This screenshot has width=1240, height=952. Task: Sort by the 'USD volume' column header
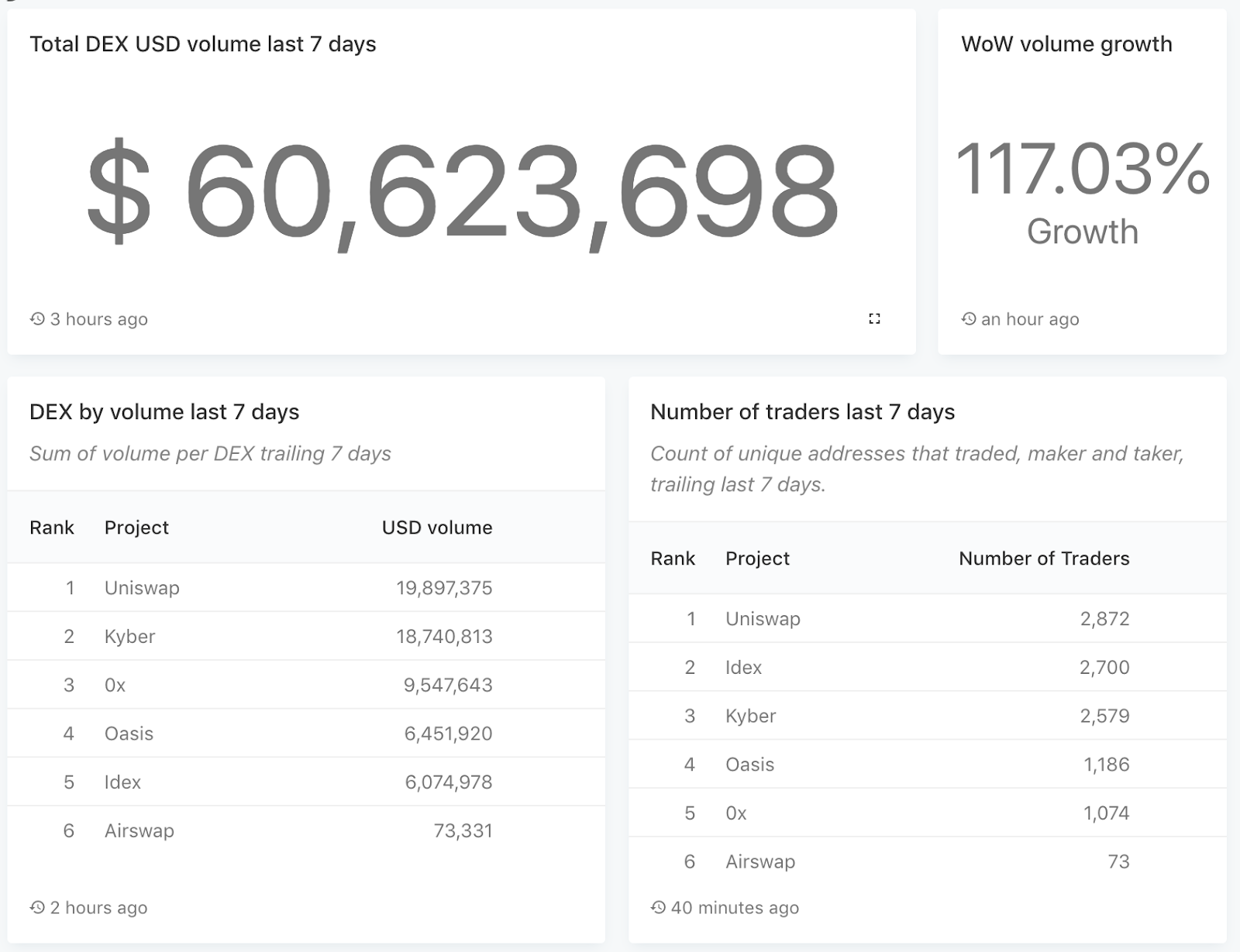[x=437, y=528]
